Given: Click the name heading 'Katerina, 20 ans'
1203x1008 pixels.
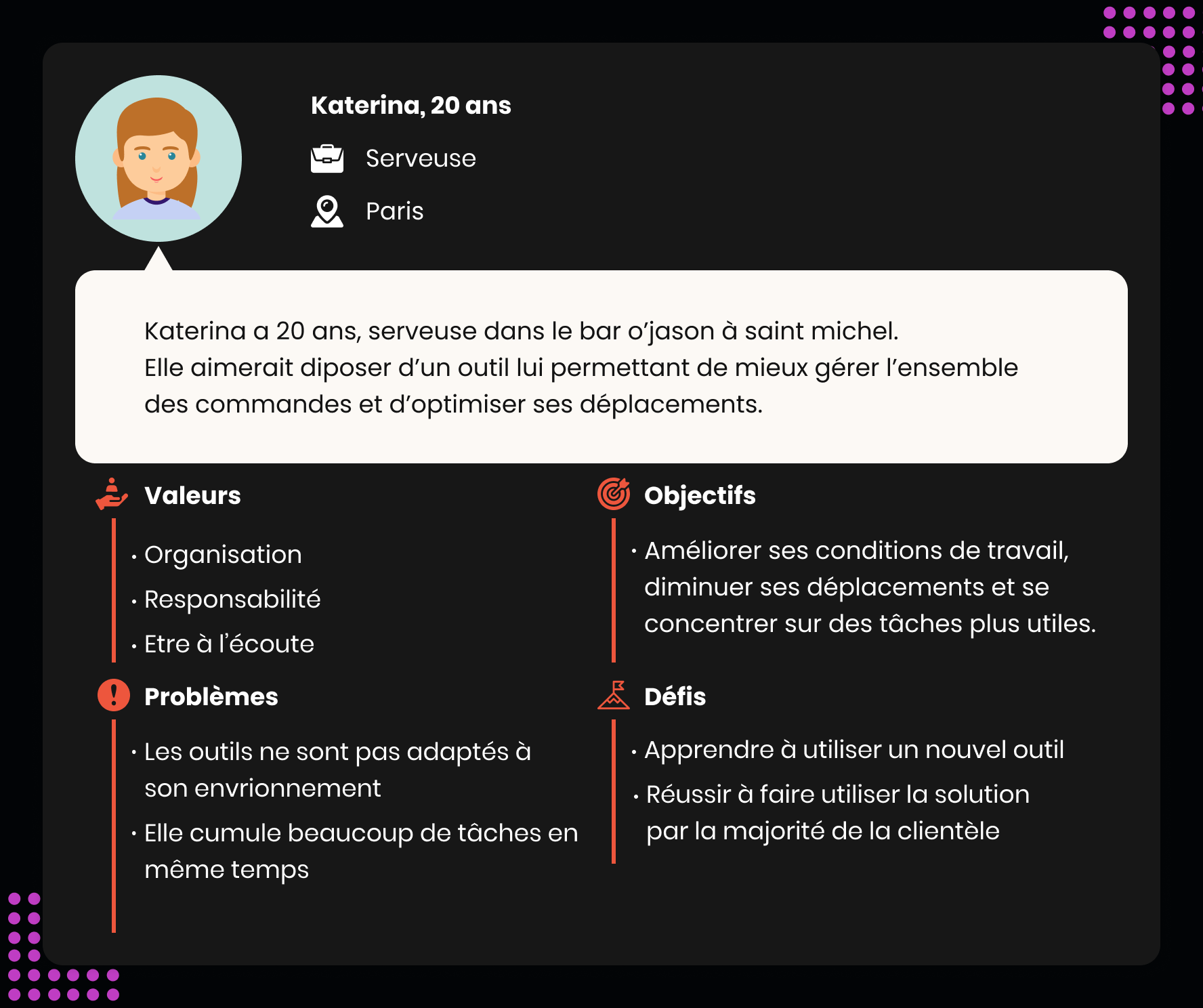Looking at the screenshot, I should (410, 106).
